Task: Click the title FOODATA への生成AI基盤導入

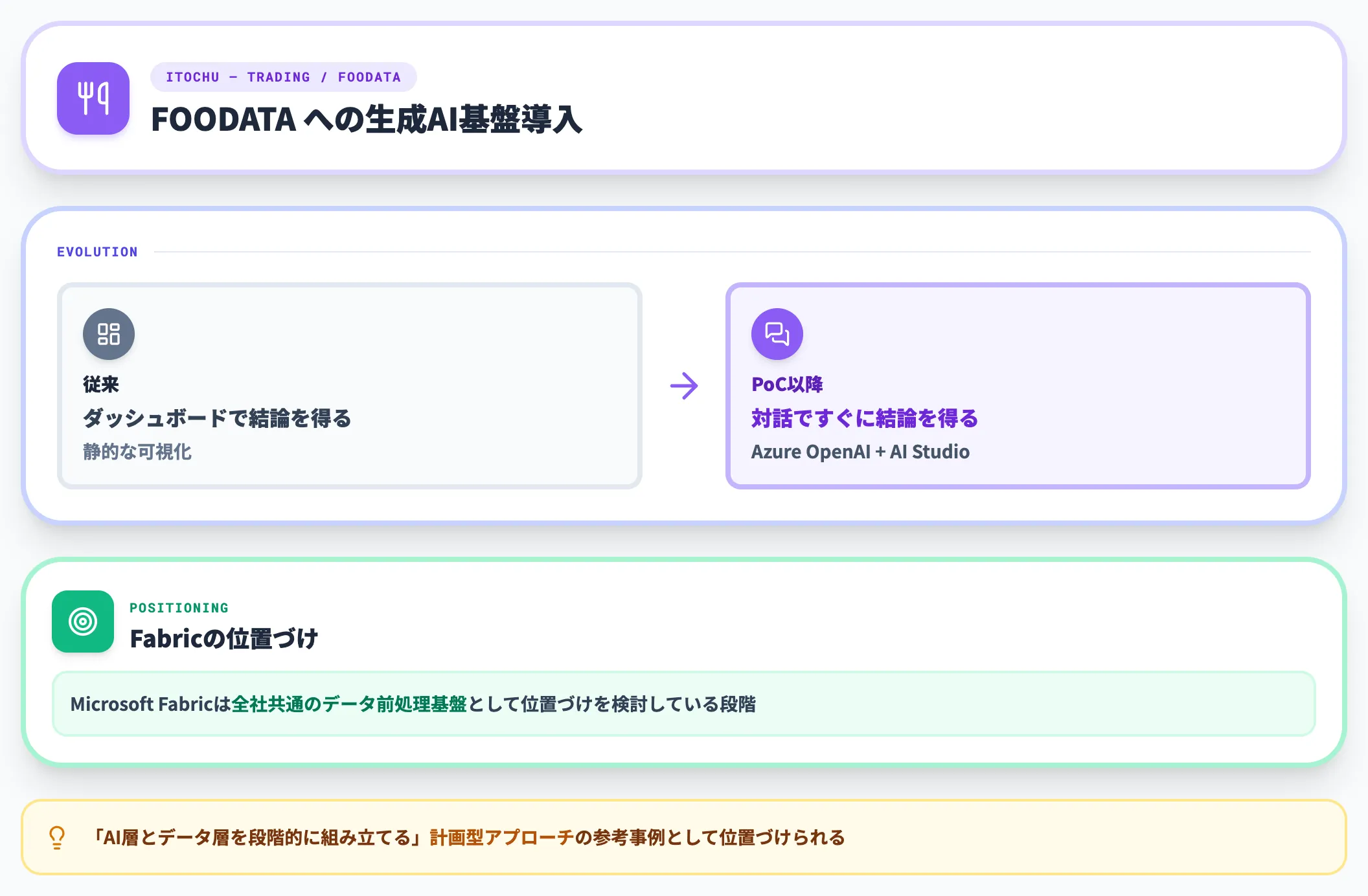Action: [367, 120]
